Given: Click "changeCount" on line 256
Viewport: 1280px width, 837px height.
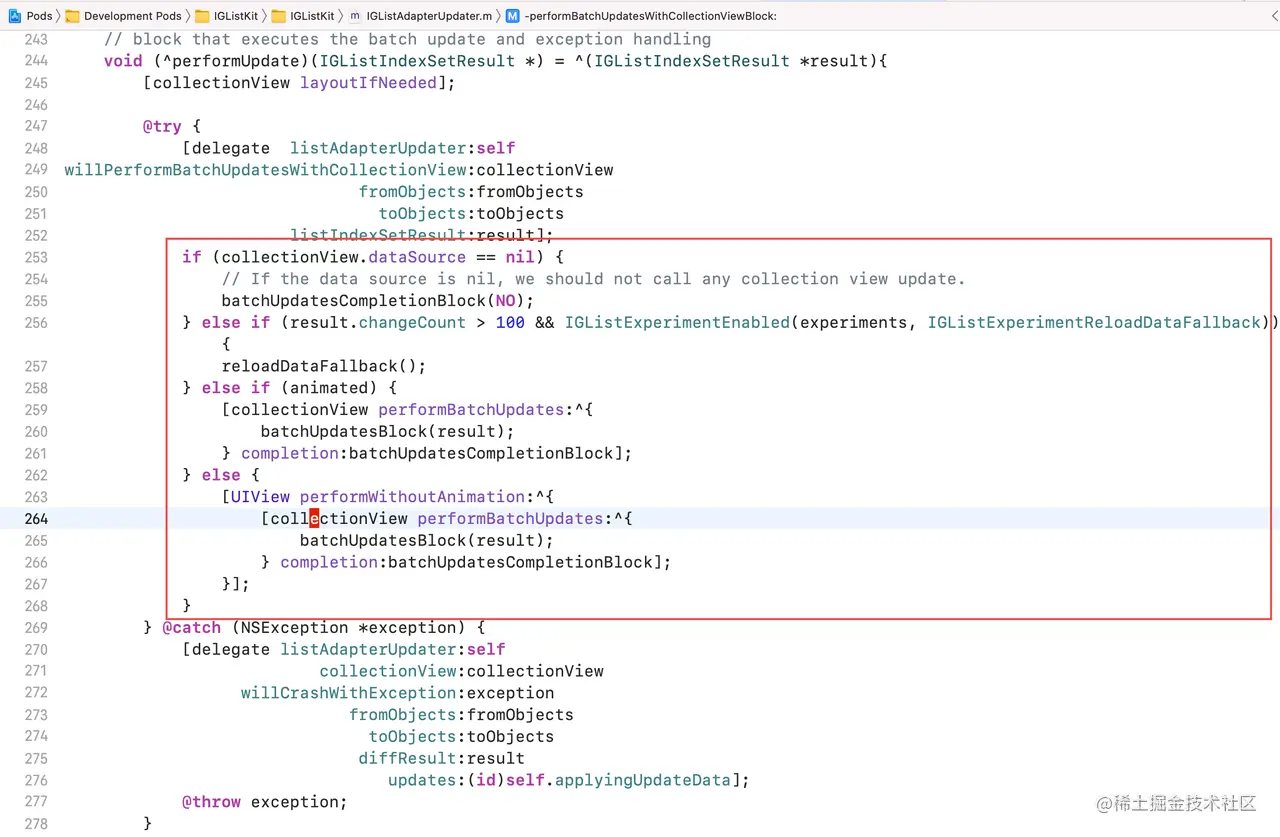Looking at the screenshot, I should tap(412, 322).
